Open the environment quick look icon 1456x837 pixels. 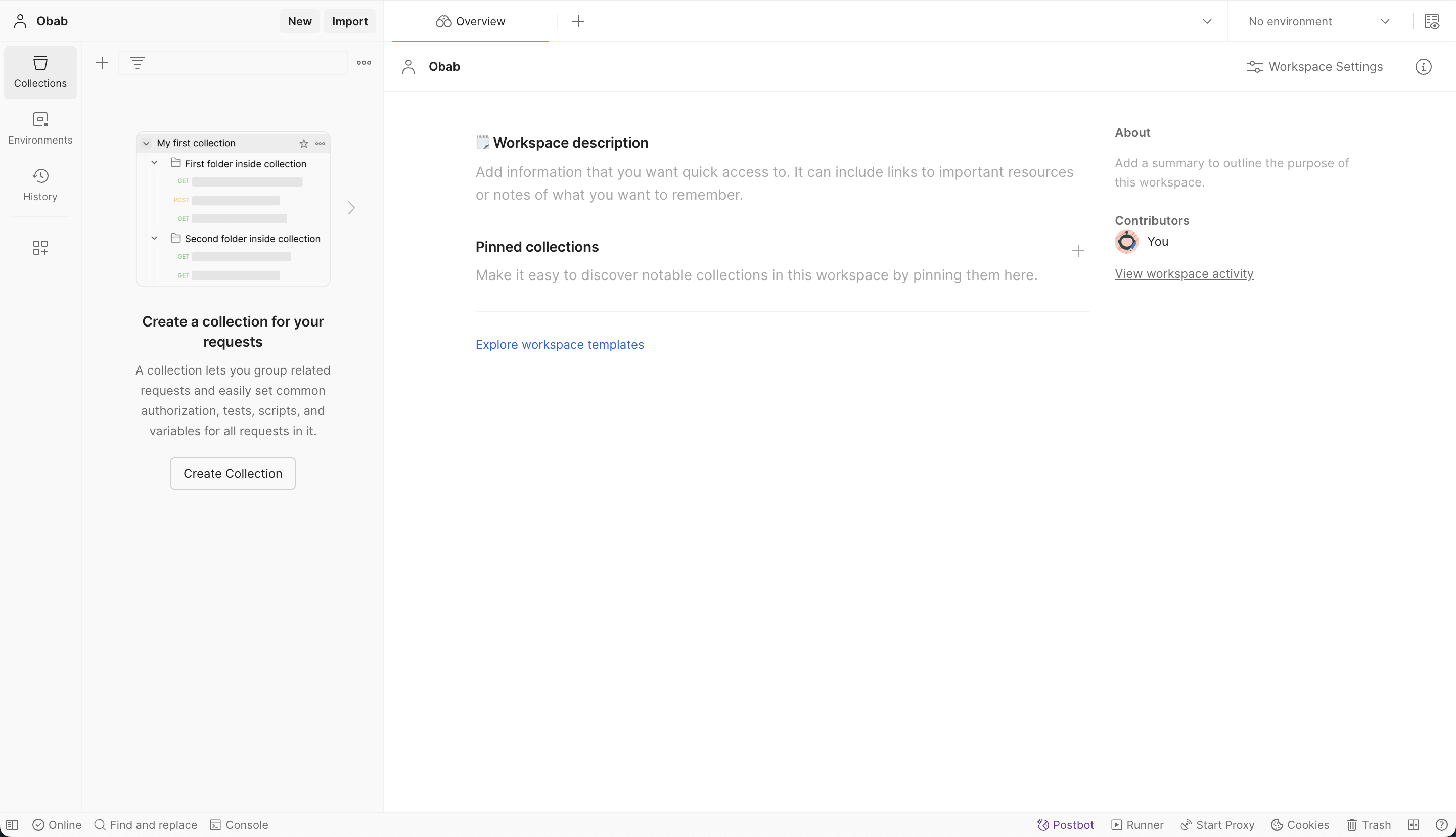pyautogui.click(x=1432, y=21)
